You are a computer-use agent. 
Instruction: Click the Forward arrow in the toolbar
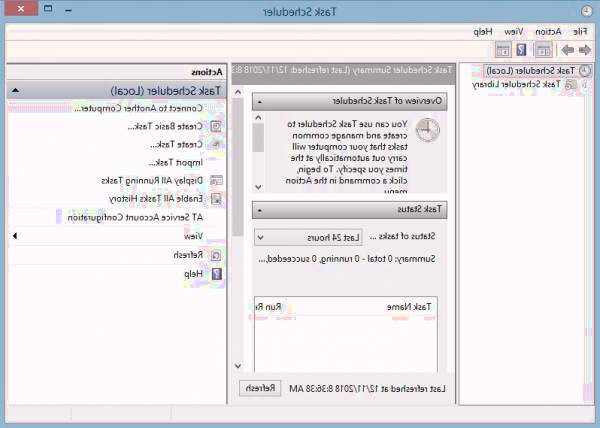pyautogui.click(x=567, y=50)
